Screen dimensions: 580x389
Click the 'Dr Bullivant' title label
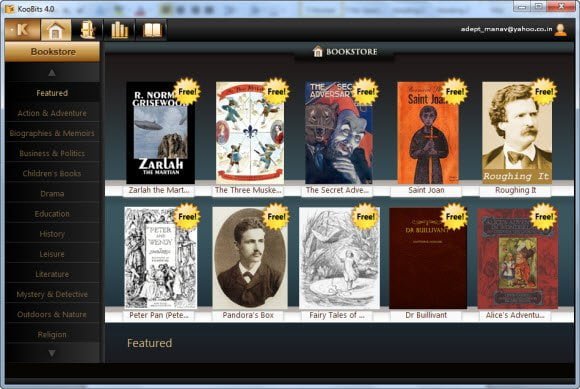pos(426,315)
